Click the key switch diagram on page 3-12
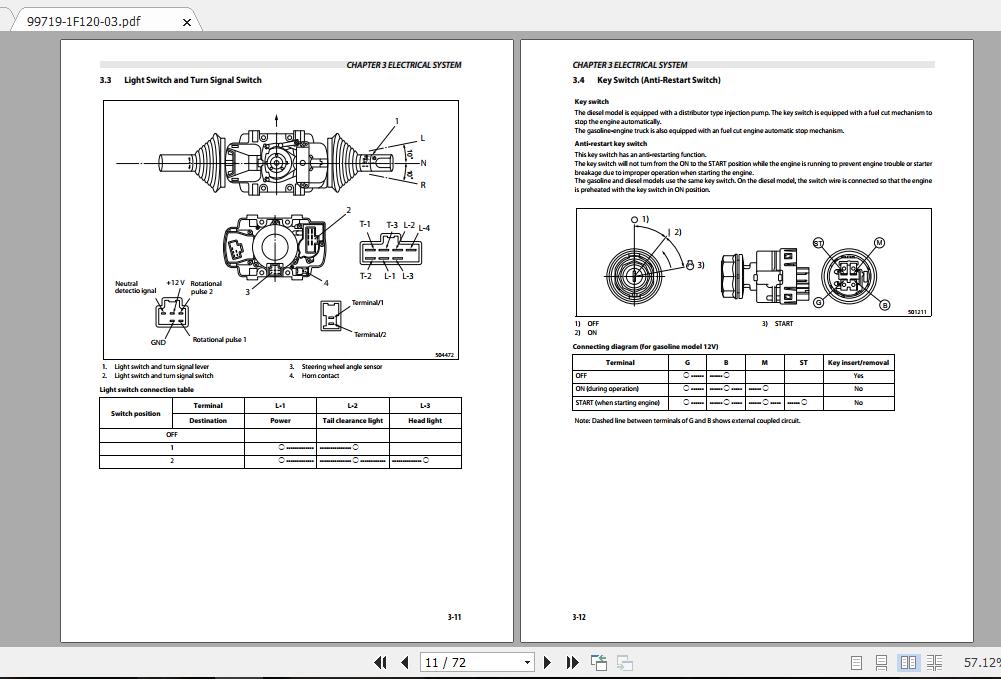This screenshot has width=1001, height=679. click(753, 264)
